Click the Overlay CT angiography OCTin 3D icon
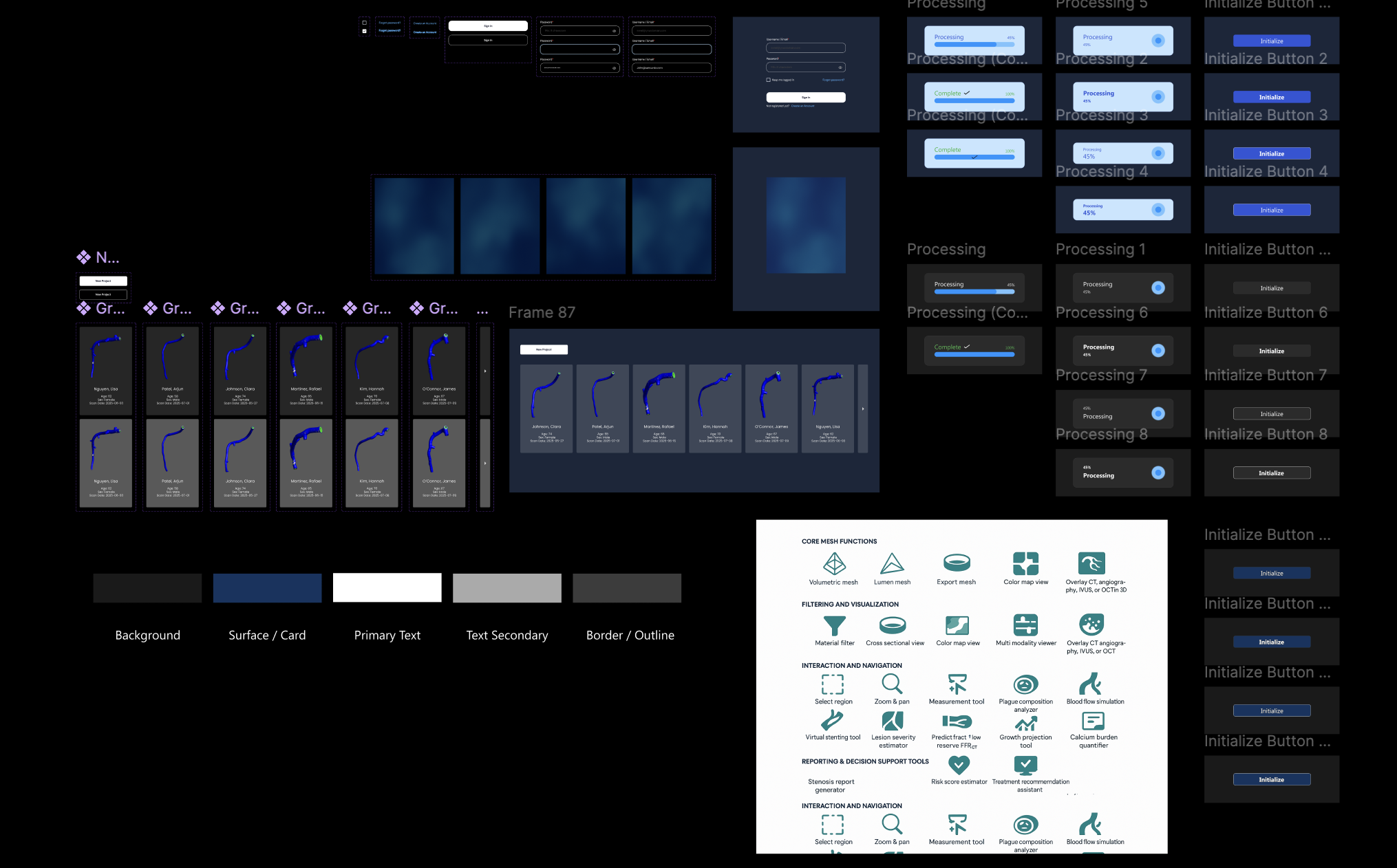The image size is (1397, 868). pyautogui.click(x=1091, y=563)
